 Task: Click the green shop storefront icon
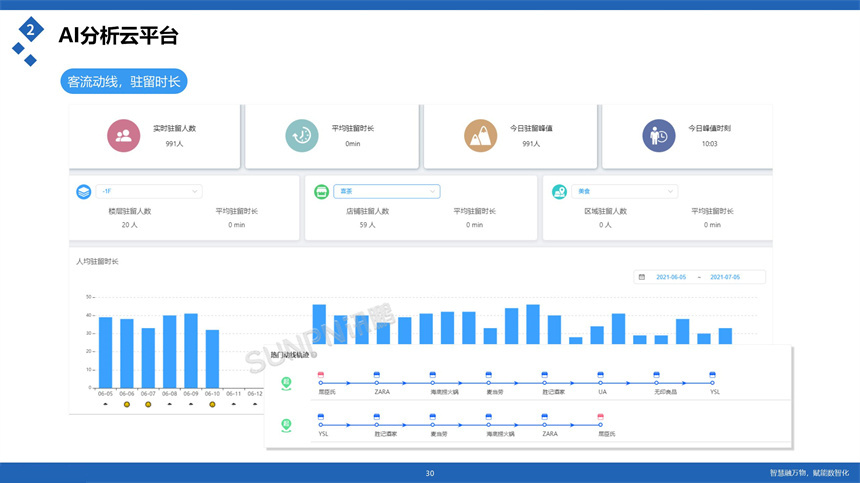point(321,191)
